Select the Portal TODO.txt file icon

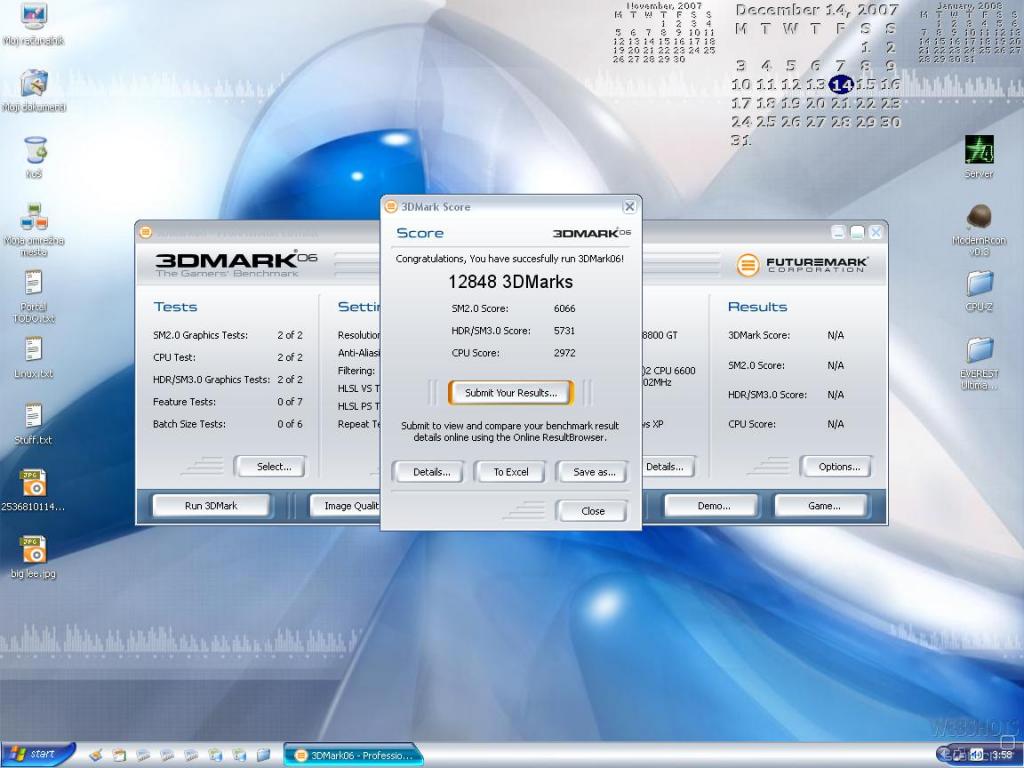pyautogui.click(x=33, y=296)
